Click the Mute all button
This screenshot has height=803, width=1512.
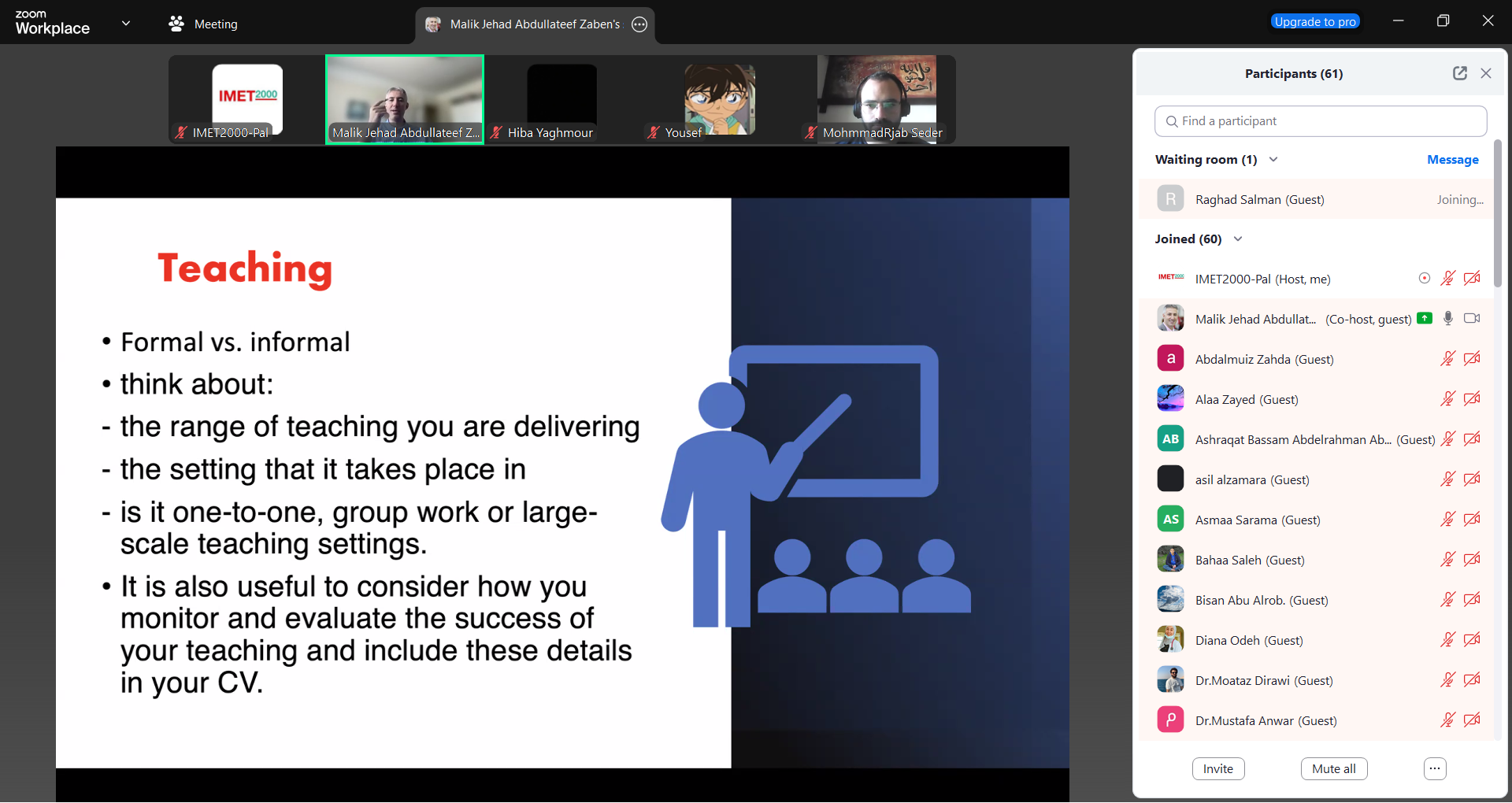1333,768
